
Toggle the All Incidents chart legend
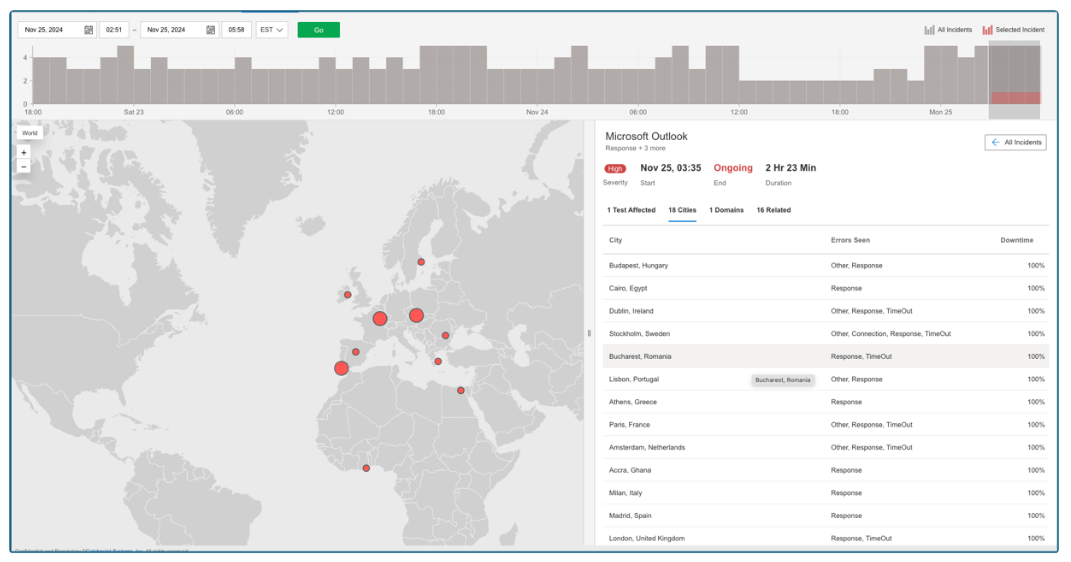coord(948,30)
